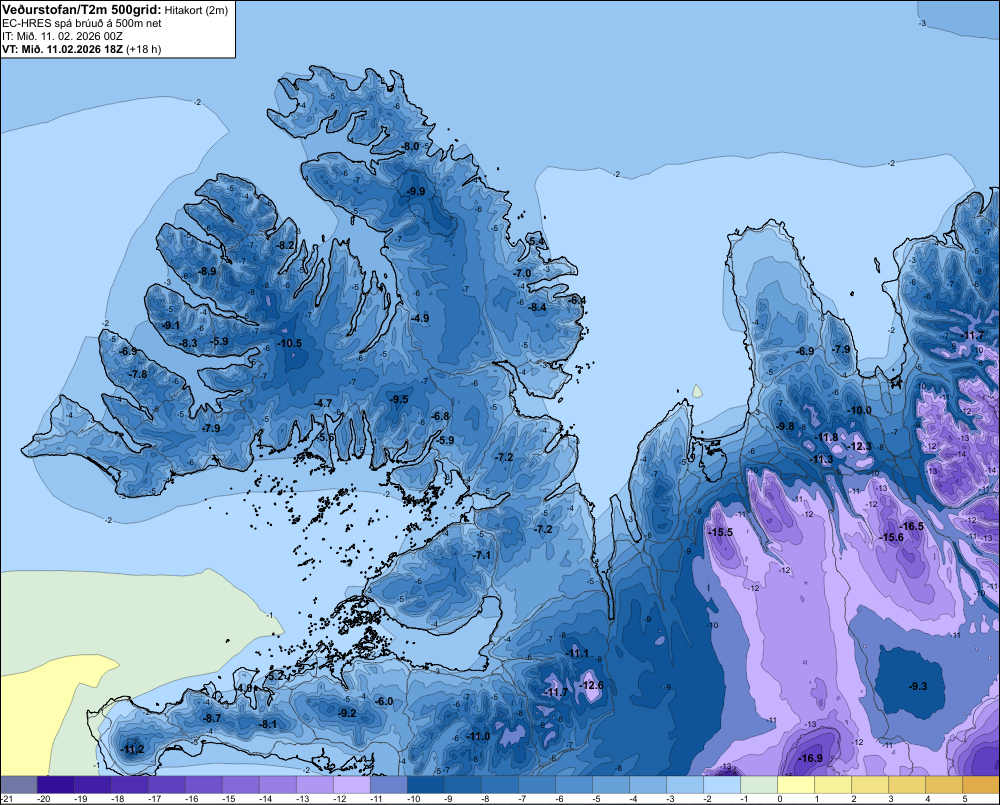Pick the -12.6 temperature label

click(x=591, y=685)
